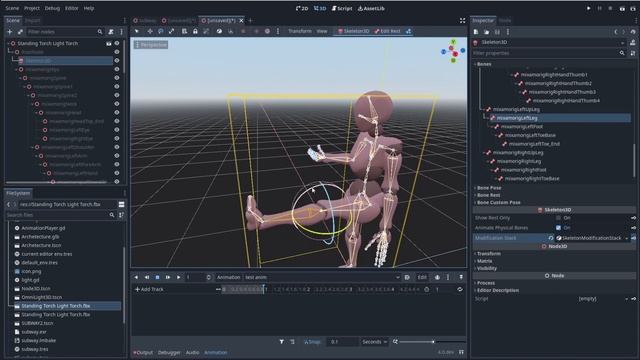The height and width of the screenshot is (360, 640).
Task: Open the Editor menu
Action: (71, 8)
